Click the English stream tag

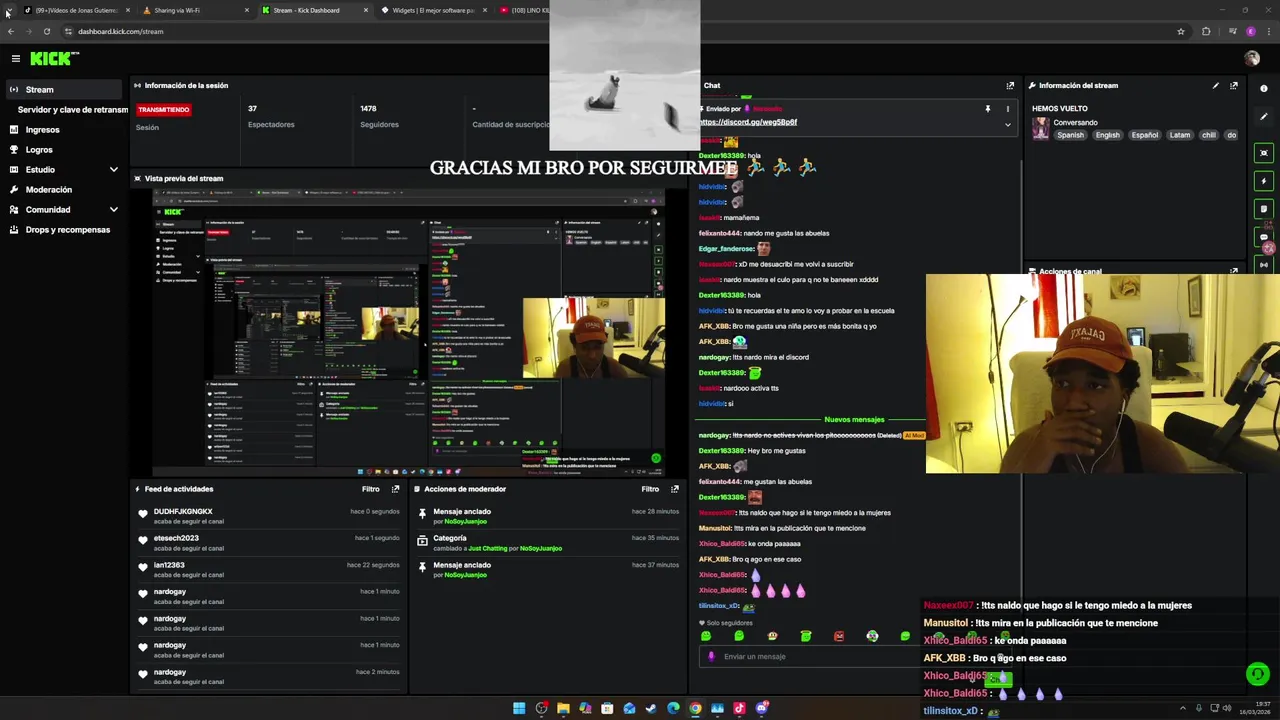tap(1107, 135)
